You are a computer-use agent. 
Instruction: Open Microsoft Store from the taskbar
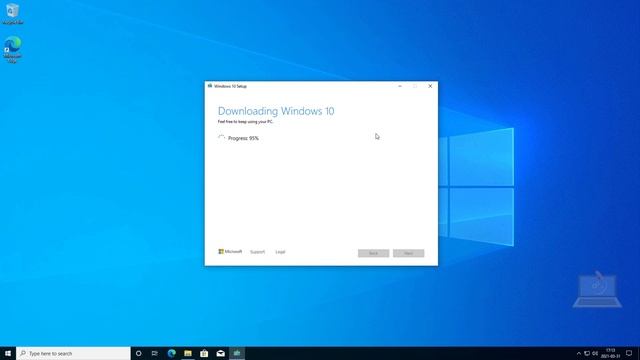coord(204,353)
